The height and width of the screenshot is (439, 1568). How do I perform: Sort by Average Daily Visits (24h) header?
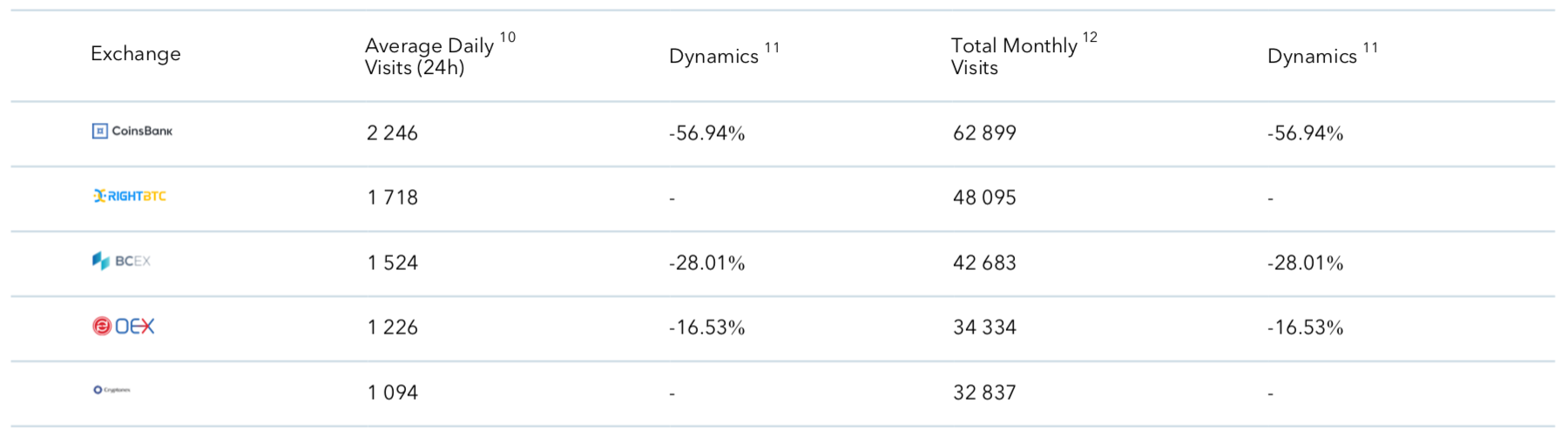pyautogui.click(x=429, y=57)
